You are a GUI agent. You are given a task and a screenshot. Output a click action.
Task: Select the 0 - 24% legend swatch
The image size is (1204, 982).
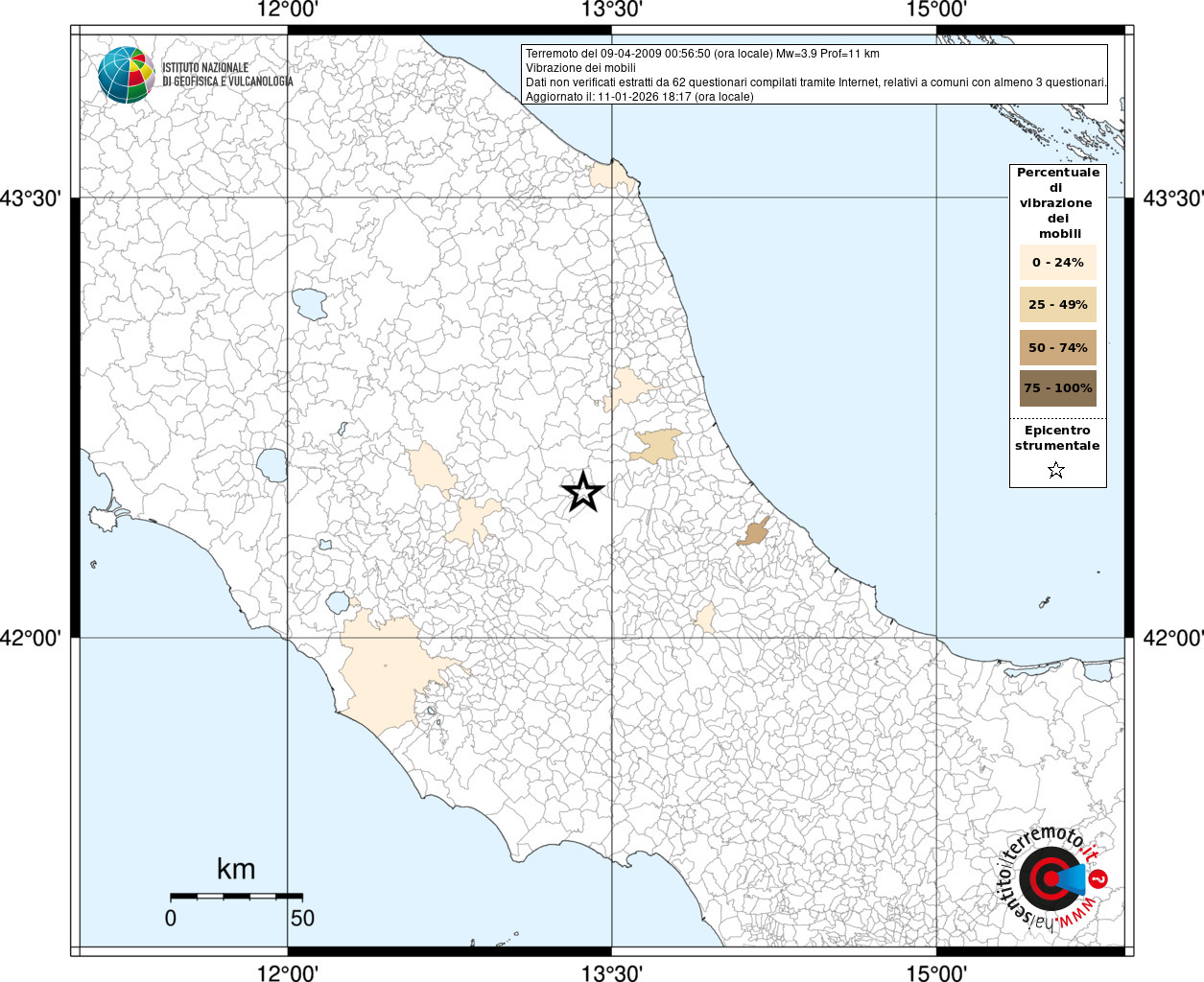tap(1057, 263)
